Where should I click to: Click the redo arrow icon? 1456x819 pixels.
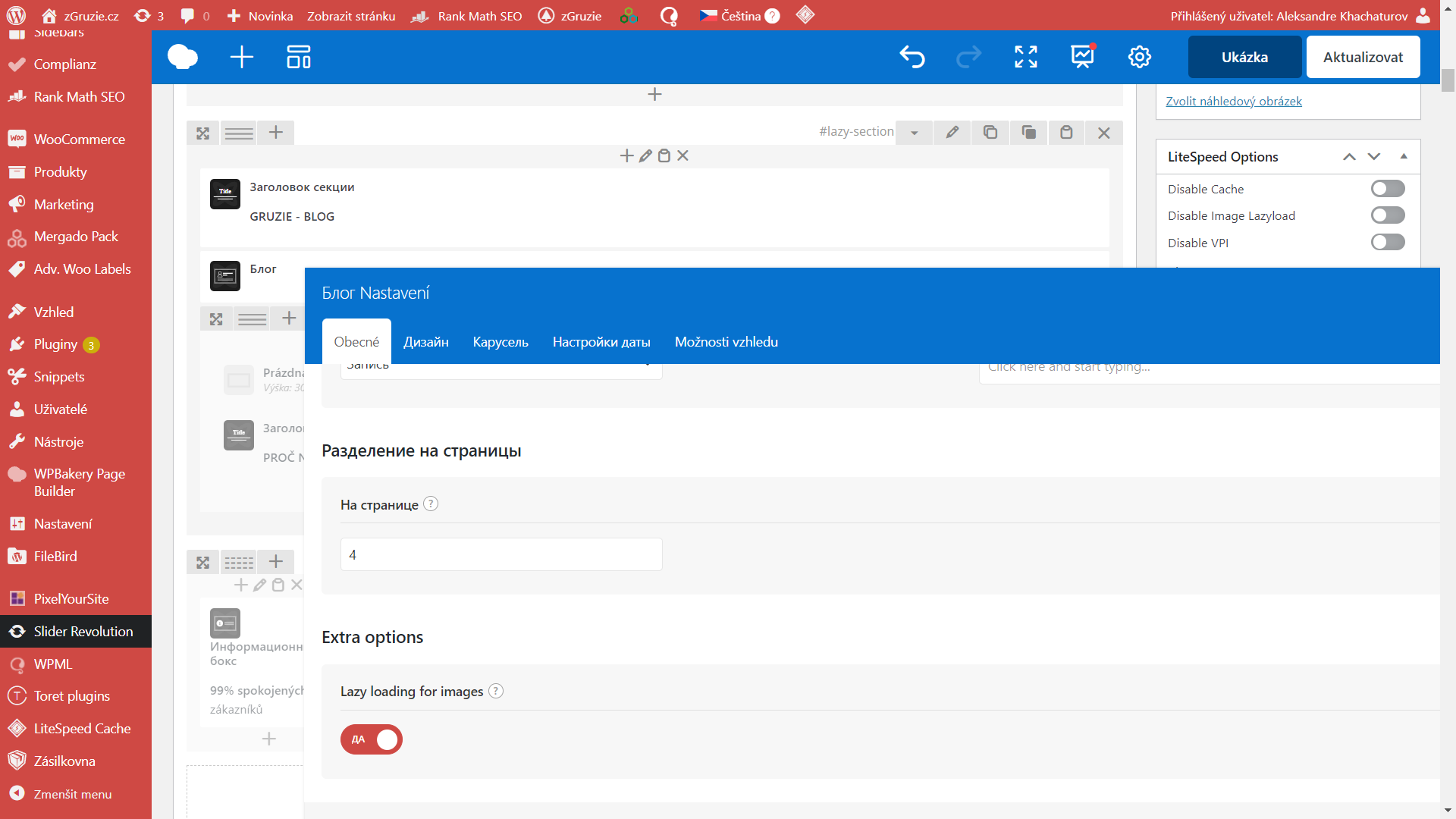click(968, 57)
